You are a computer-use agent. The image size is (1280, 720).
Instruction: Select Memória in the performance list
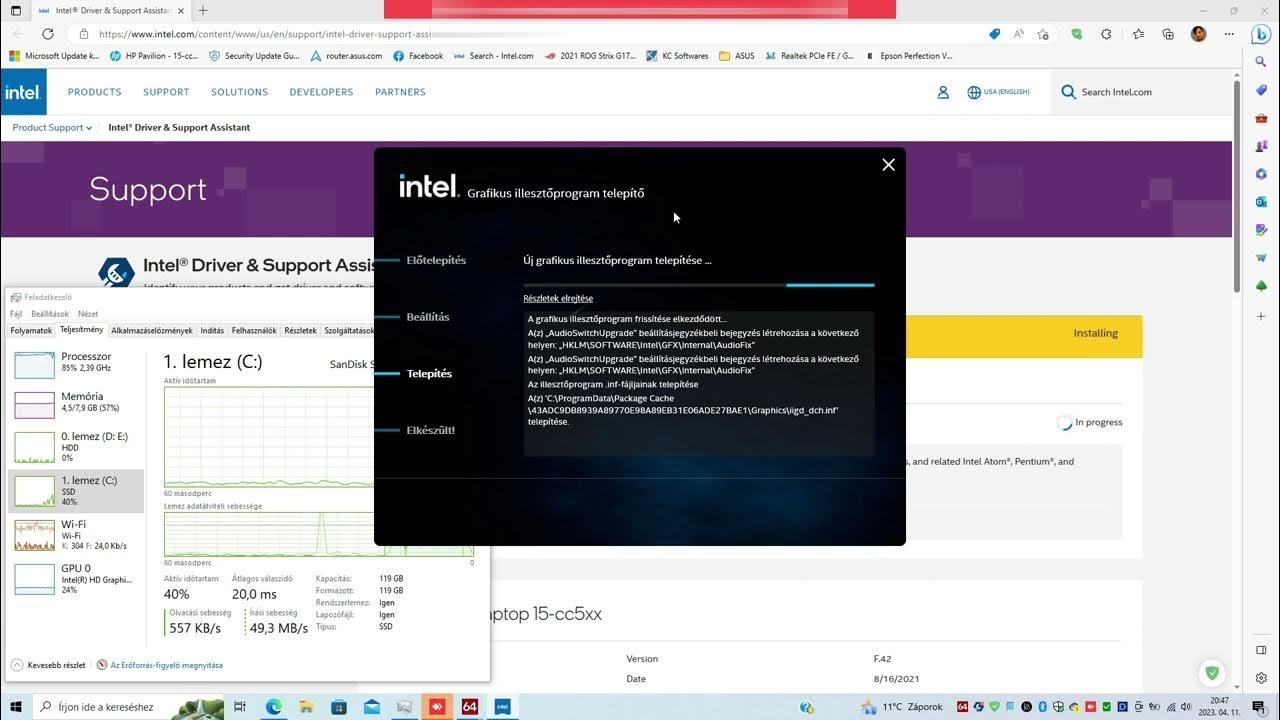coord(76,405)
